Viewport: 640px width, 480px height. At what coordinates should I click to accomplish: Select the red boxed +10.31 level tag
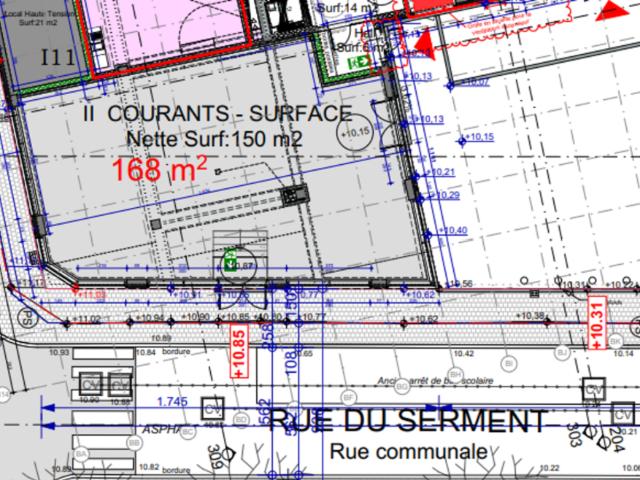597,323
